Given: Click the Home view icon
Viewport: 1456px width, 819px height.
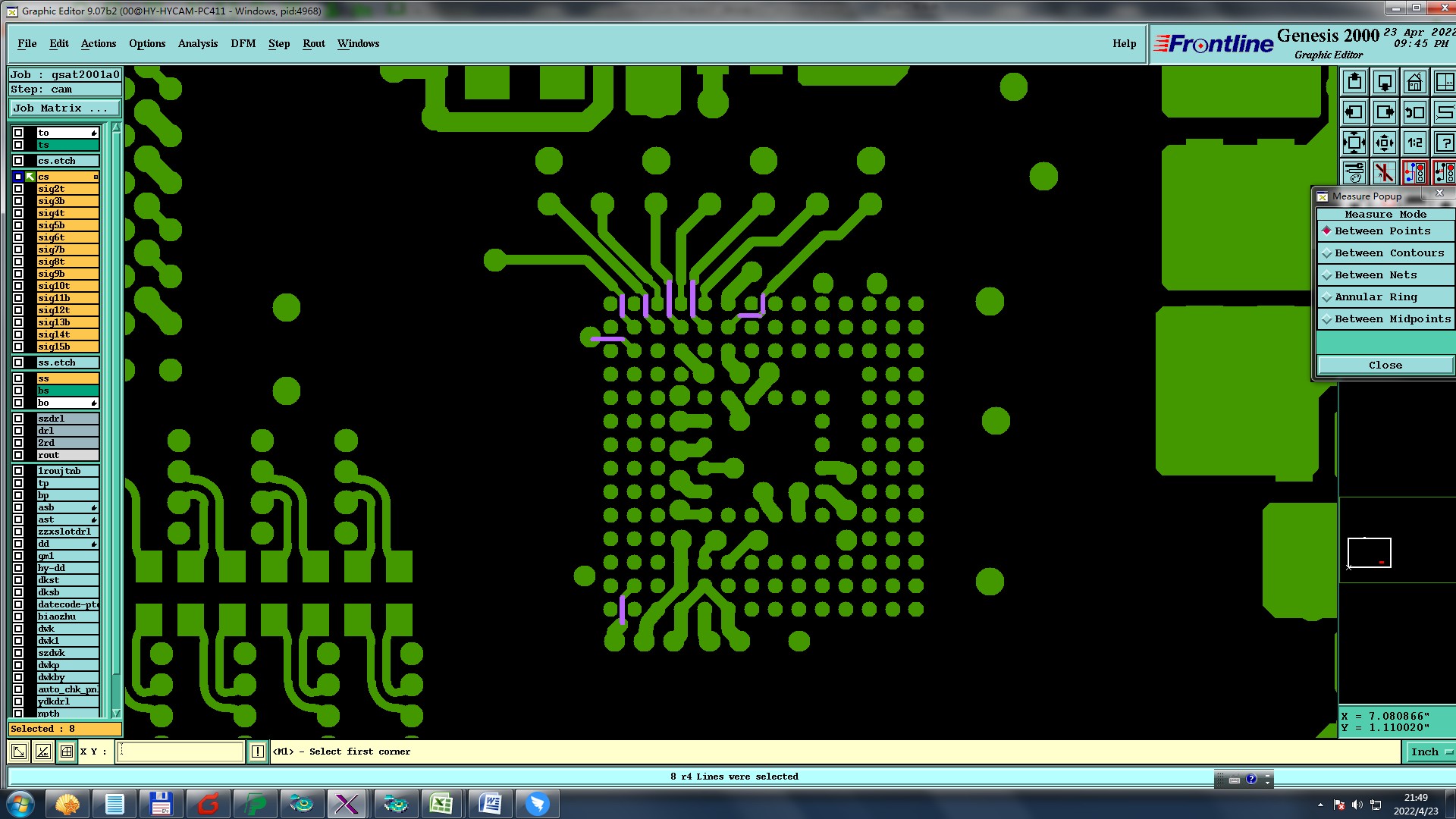Looking at the screenshot, I should point(1414,82).
